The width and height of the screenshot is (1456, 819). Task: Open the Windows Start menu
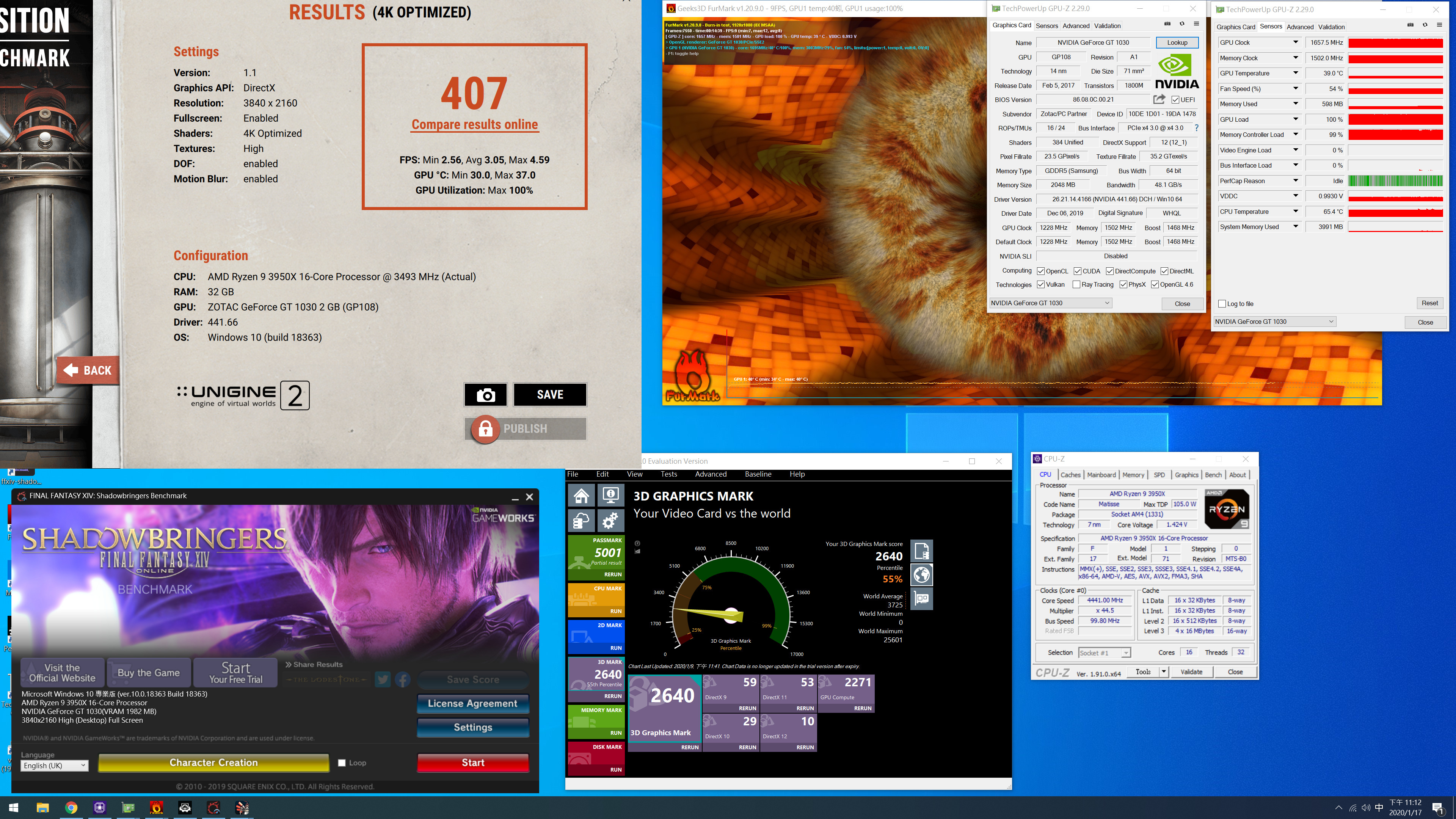coord(14,808)
